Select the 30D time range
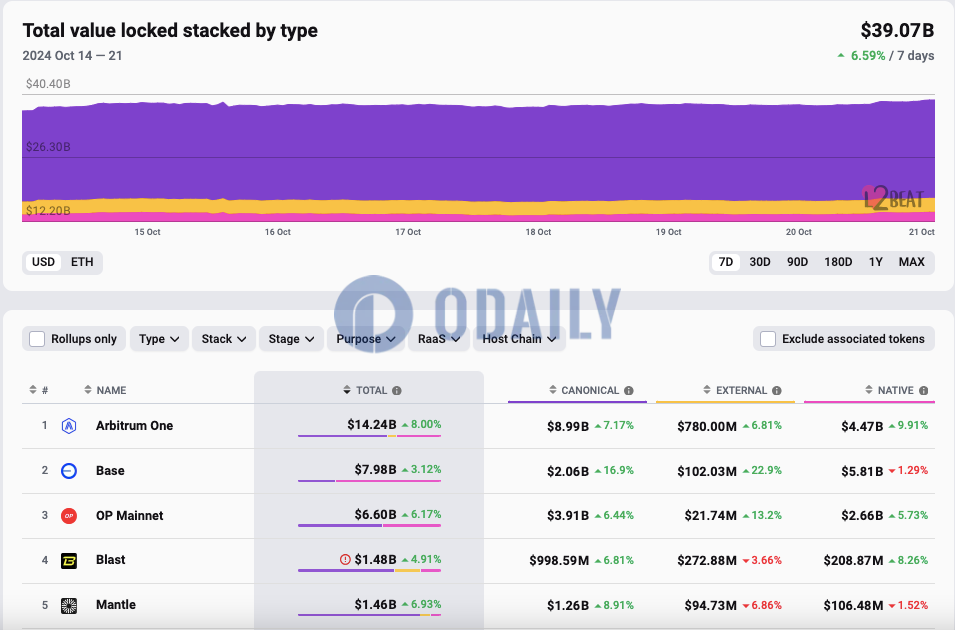The width and height of the screenshot is (955, 630). click(x=760, y=262)
